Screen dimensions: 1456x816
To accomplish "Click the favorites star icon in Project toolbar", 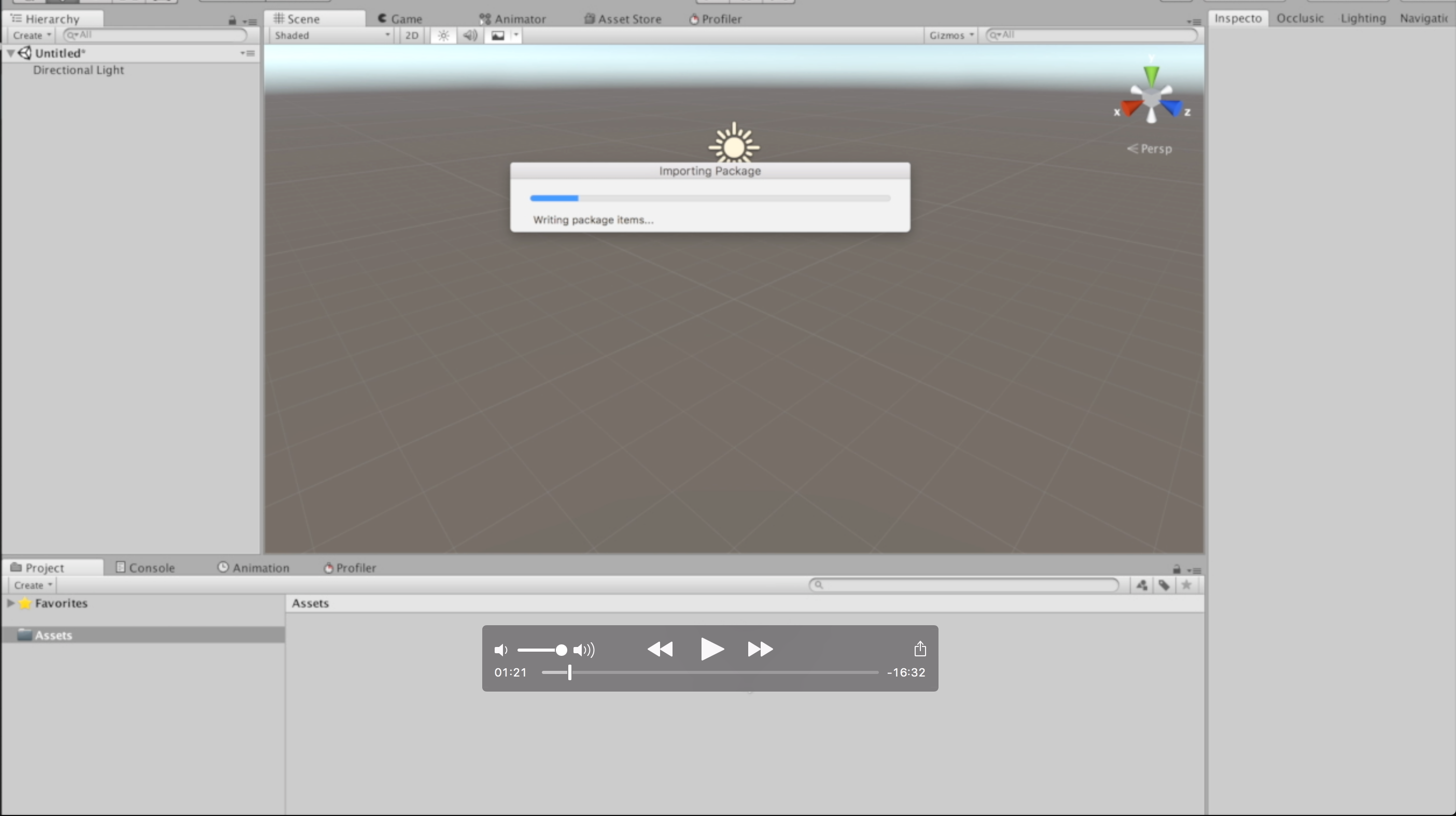I will [x=1187, y=585].
